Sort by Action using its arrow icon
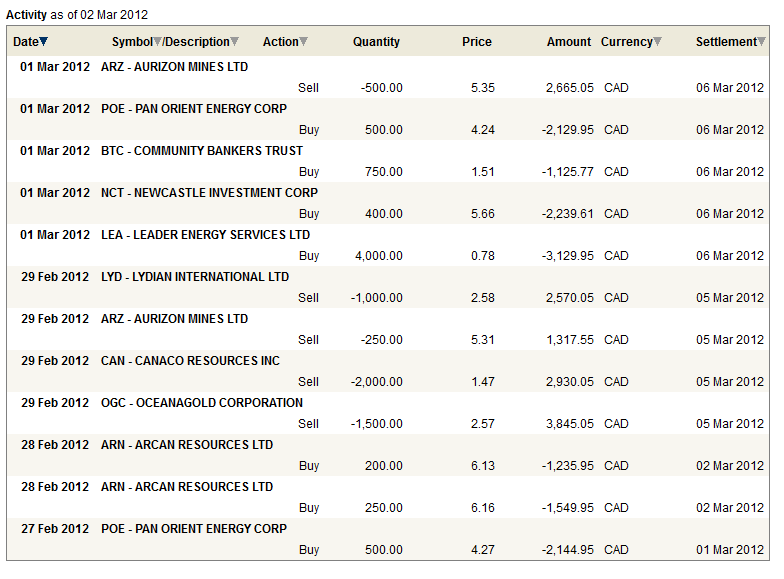Screen dimensions: 784x579 coord(304,42)
